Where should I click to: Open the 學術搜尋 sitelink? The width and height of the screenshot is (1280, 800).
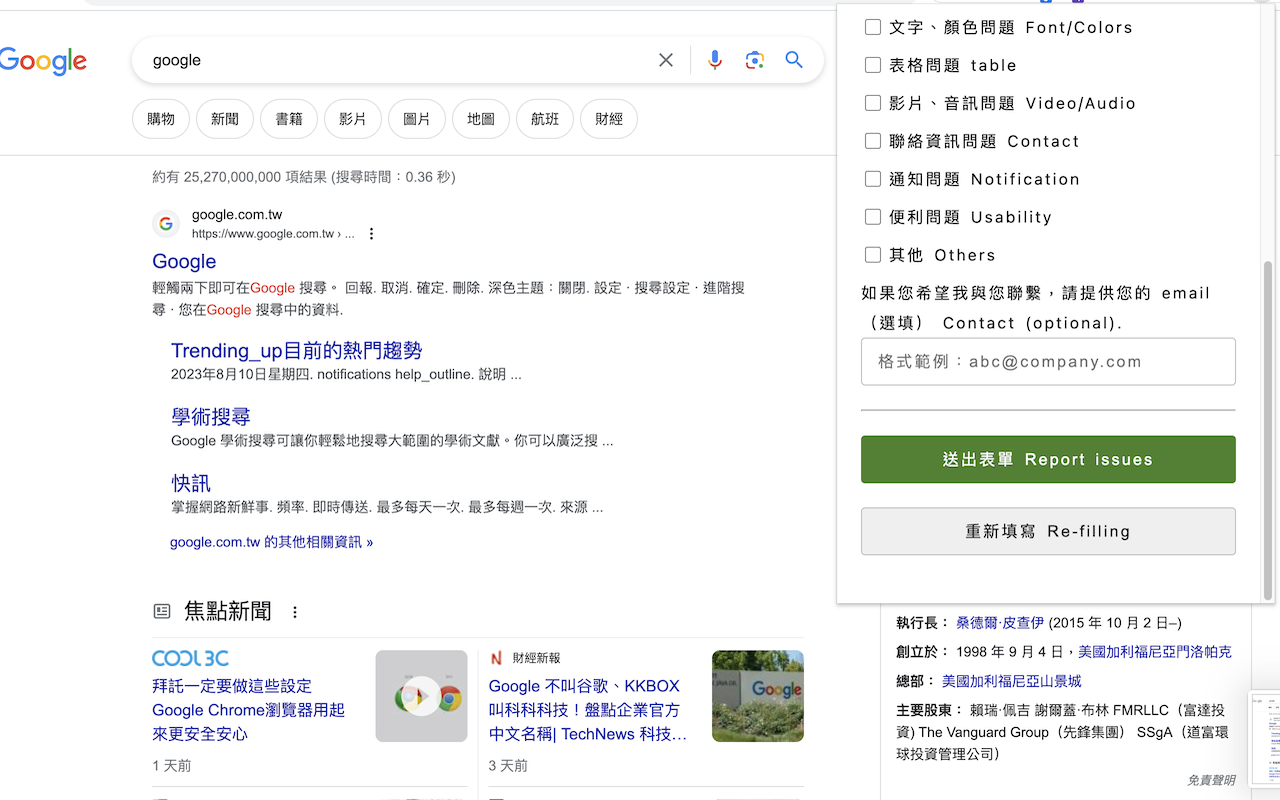coord(211,417)
